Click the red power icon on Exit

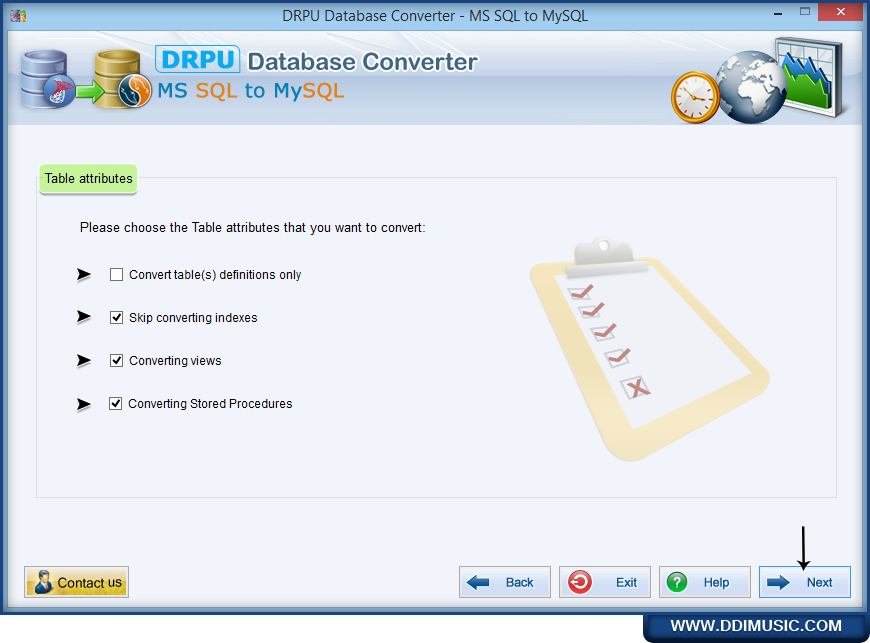pos(580,582)
